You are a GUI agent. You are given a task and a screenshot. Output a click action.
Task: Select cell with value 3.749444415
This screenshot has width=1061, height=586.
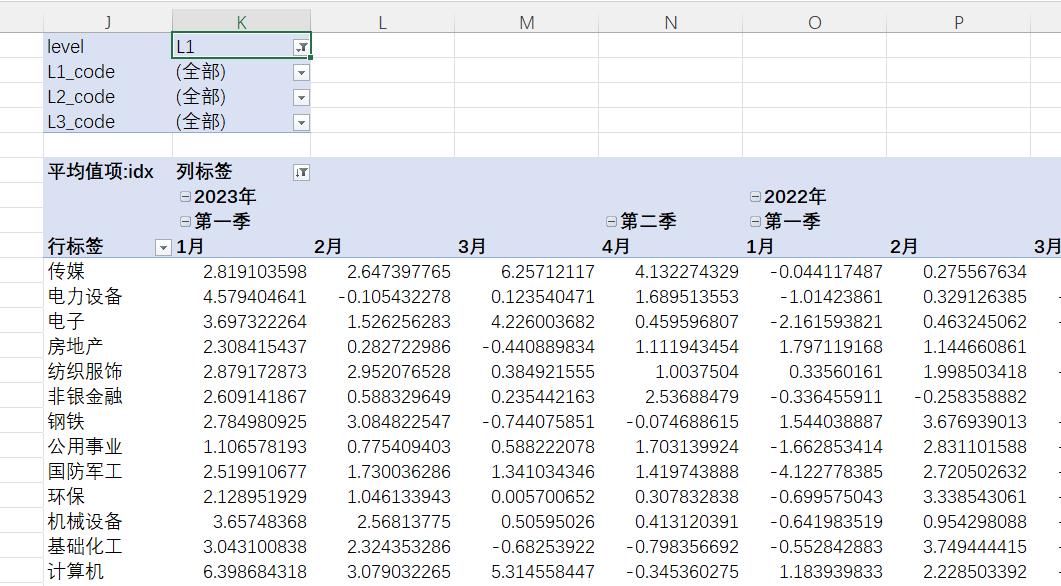pos(959,547)
